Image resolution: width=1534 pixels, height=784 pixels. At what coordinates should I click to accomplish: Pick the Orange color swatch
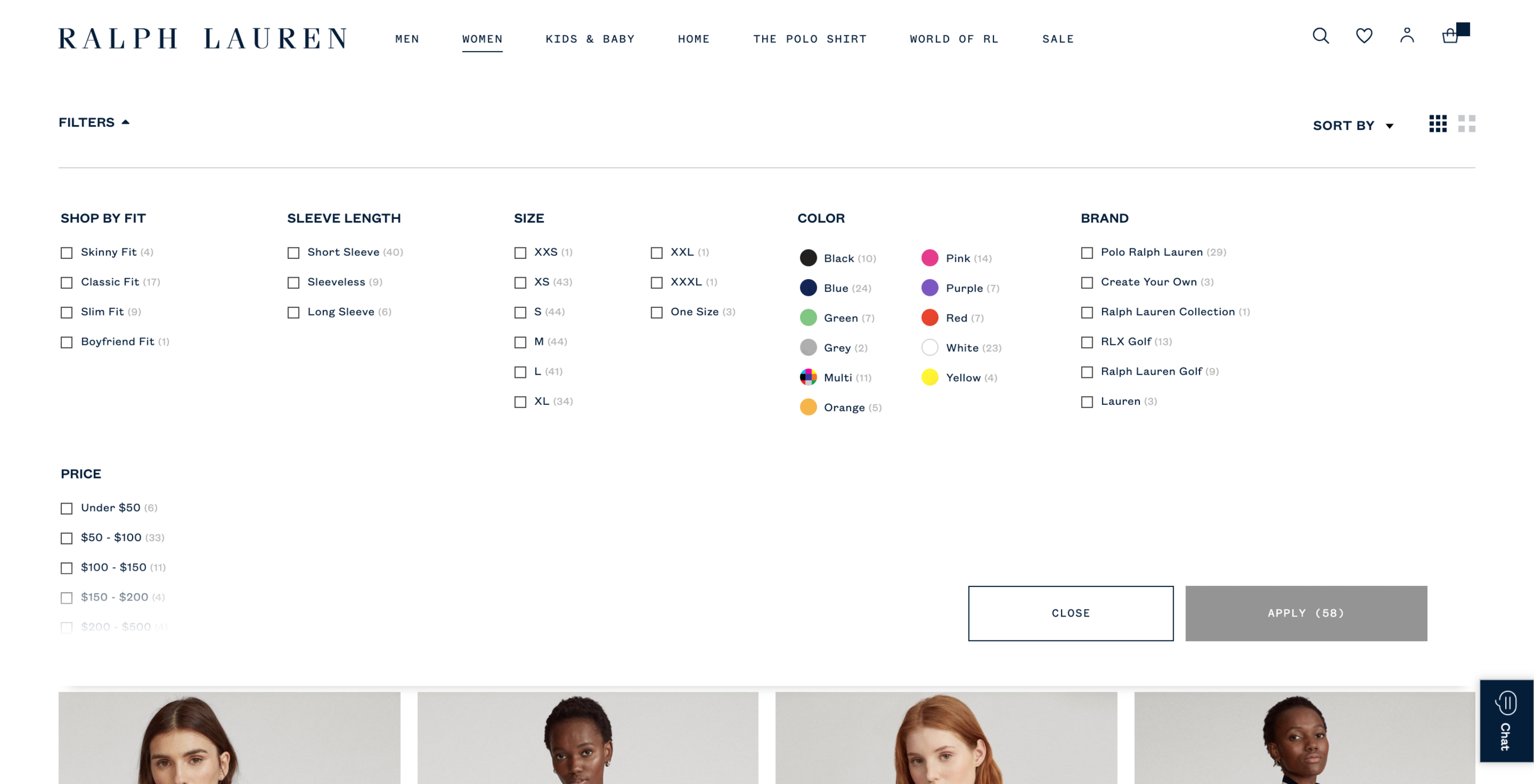pyautogui.click(x=808, y=407)
